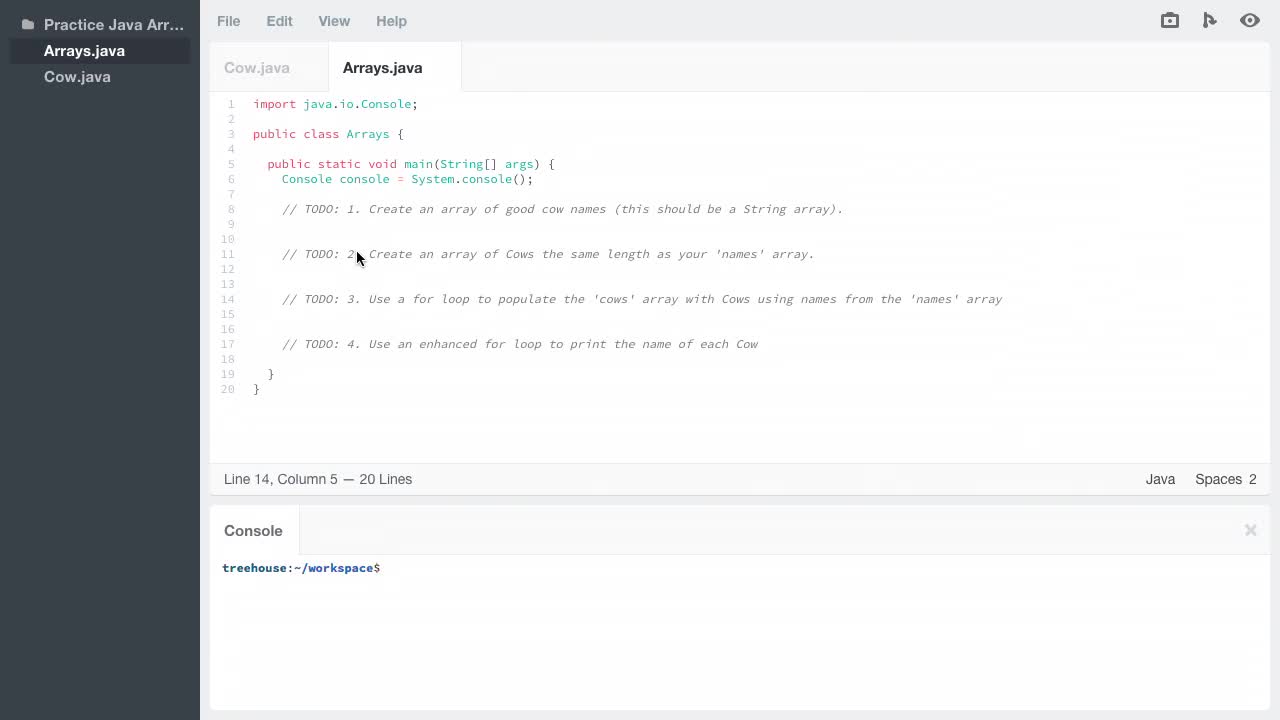Click the Console tab label

[x=253, y=531]
